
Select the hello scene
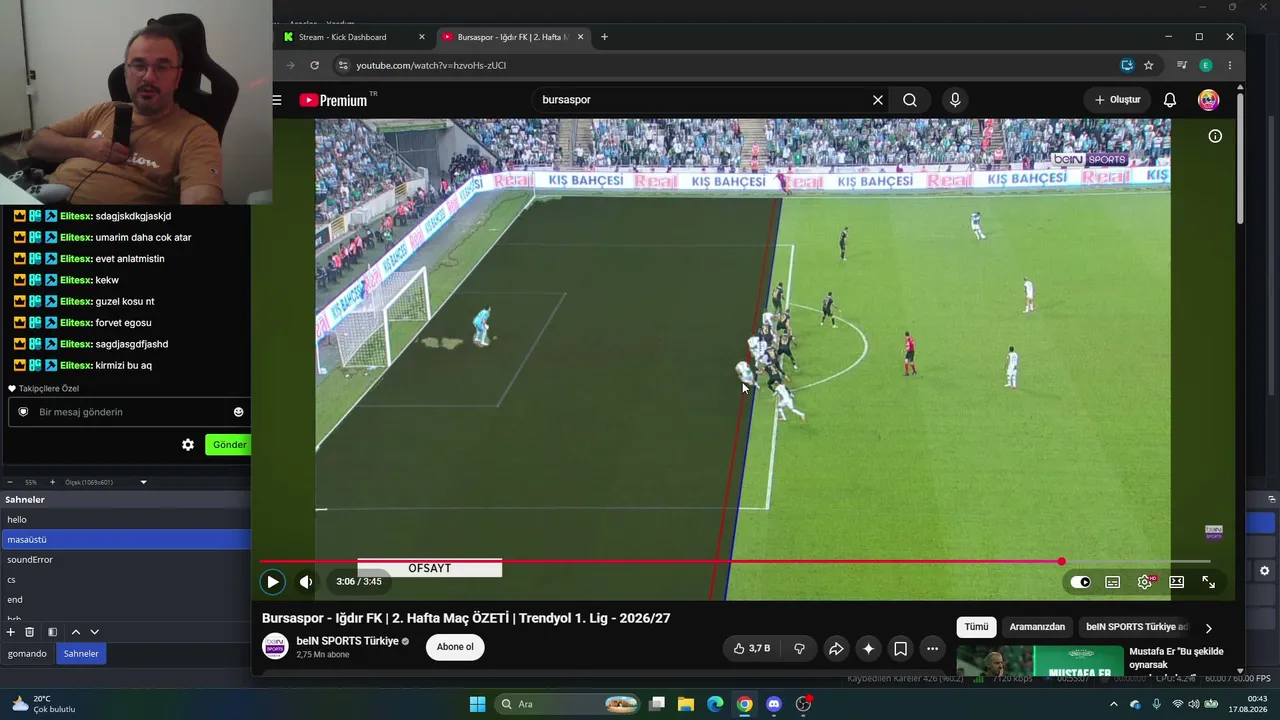[125, 520]
